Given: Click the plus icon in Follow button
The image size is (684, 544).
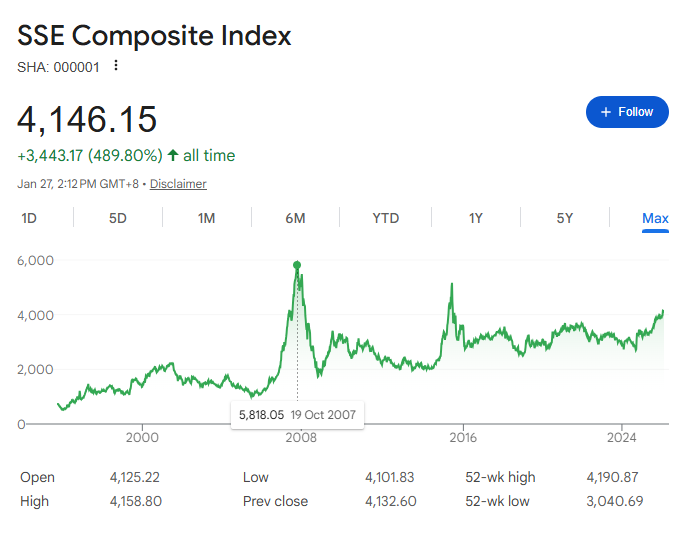Looking at the screenshot, I should (605, 112).
